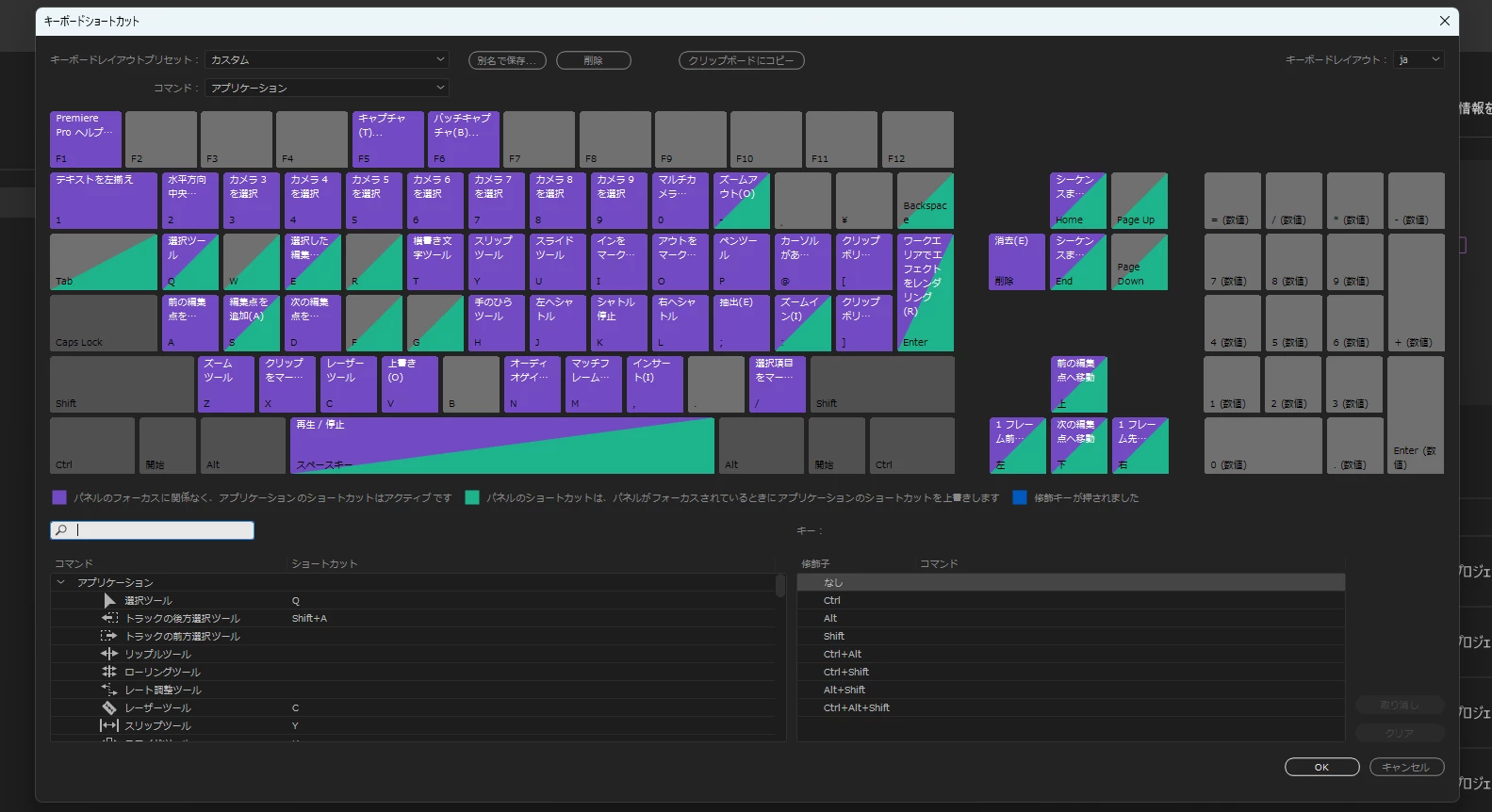Click the K key labeled シャトル停止
The height and width of the screenshot is (812, 1492).
(619, 323)
